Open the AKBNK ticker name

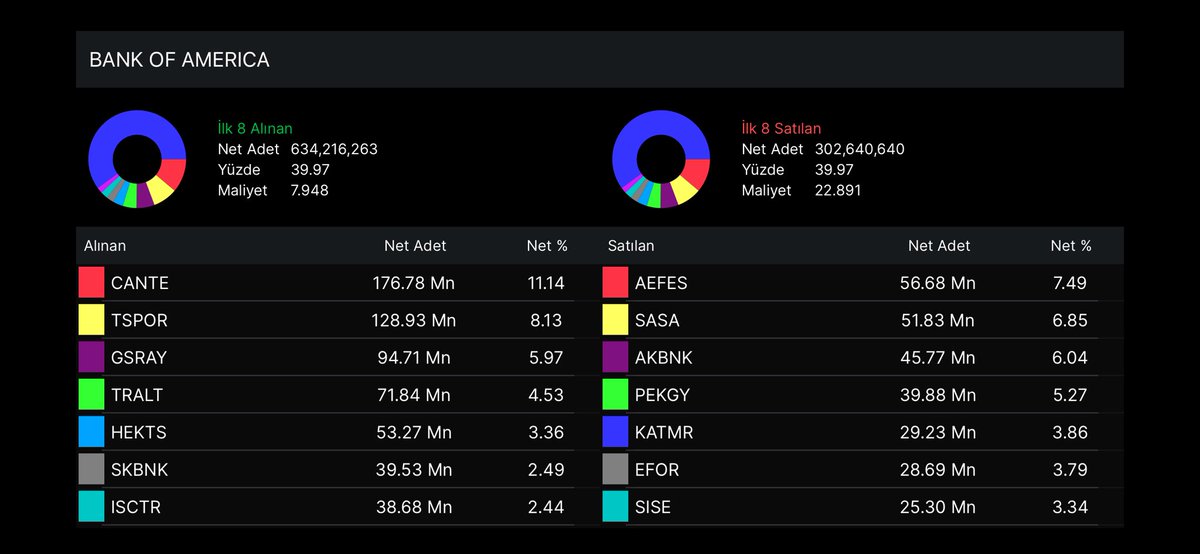(x=664, y=357)
